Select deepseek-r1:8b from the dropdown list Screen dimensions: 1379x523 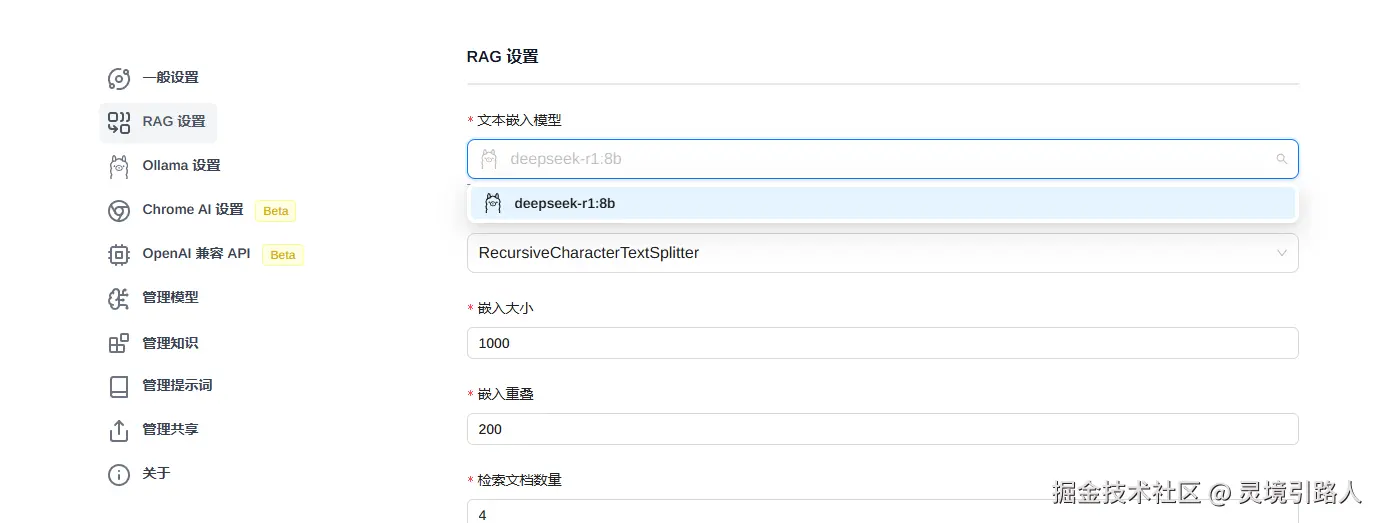point(564,204)
